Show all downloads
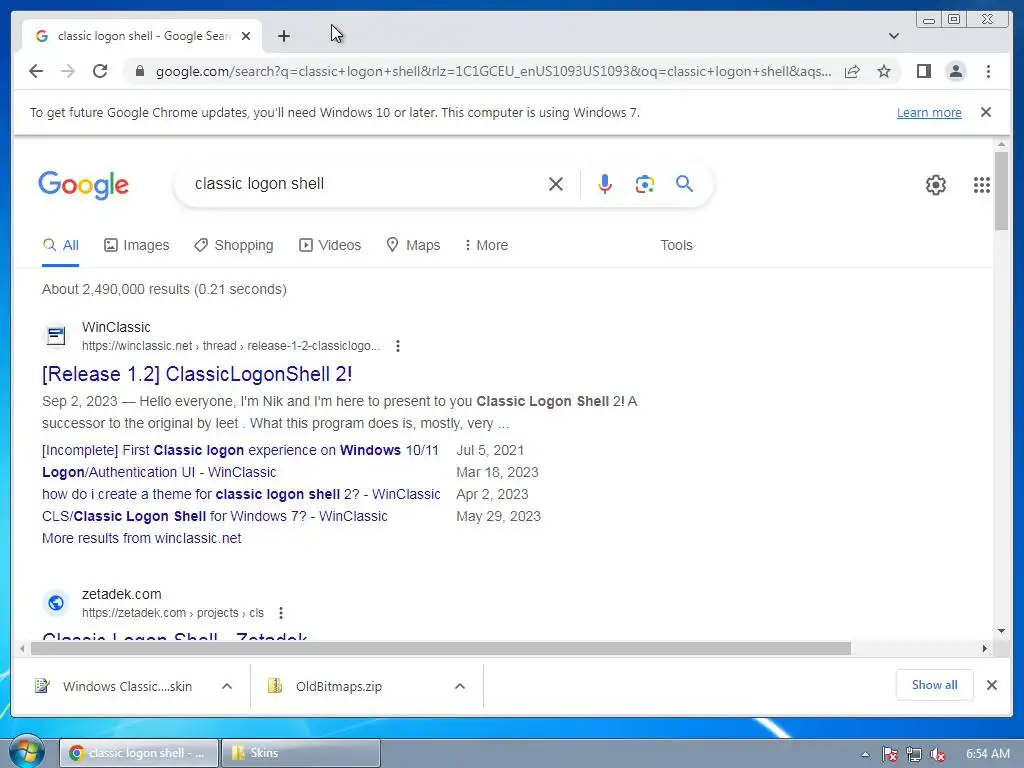This screenshot has width=1024, height=768. (935, 685)
